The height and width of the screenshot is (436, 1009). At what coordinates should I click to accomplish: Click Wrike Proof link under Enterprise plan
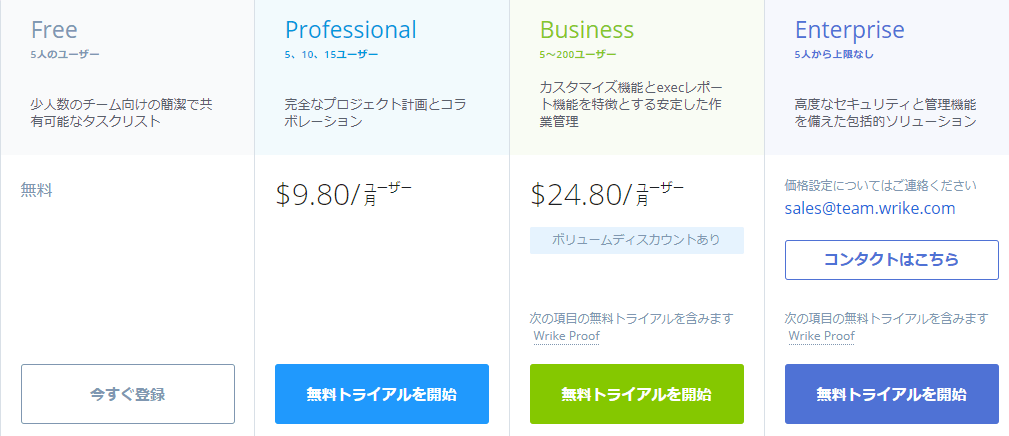click(821, 336)
